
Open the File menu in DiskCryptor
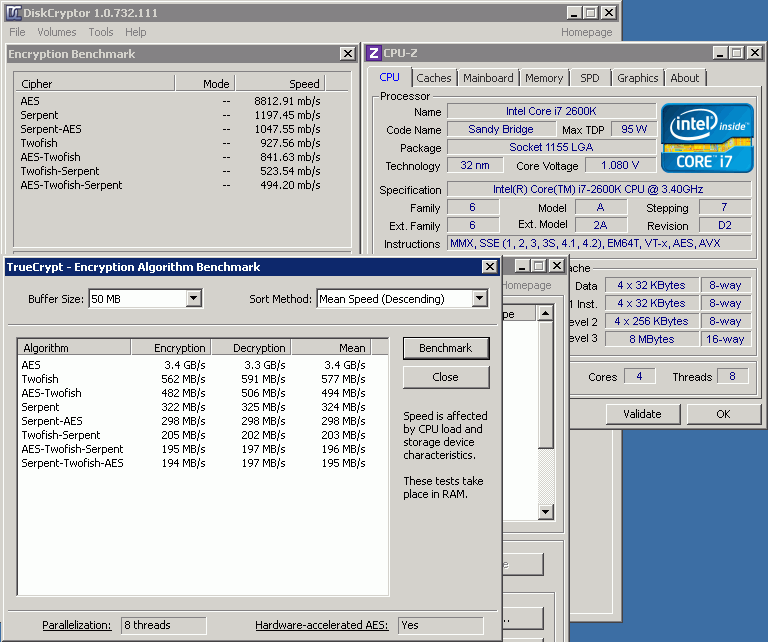(17, 32)
